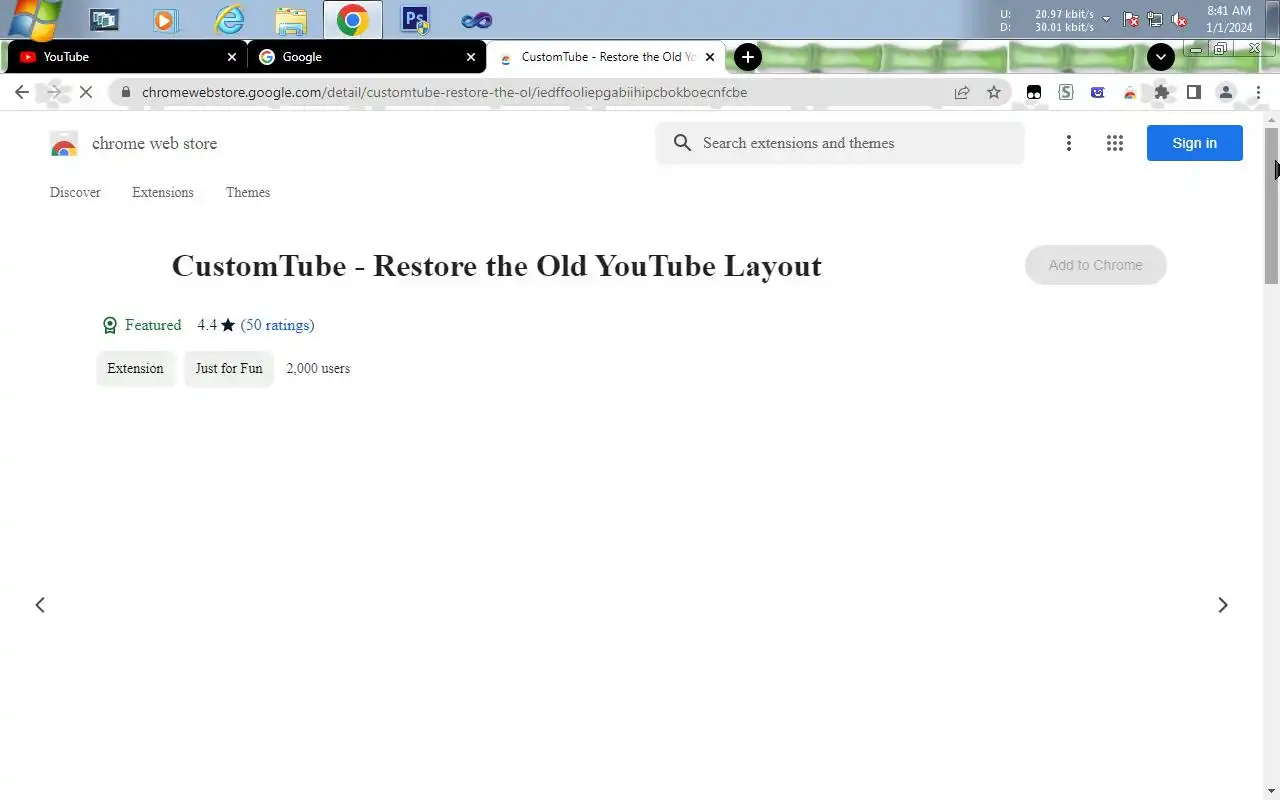Click the Just for Fun chip
Screen dimensions: 1280x800
tap(229, 368)
